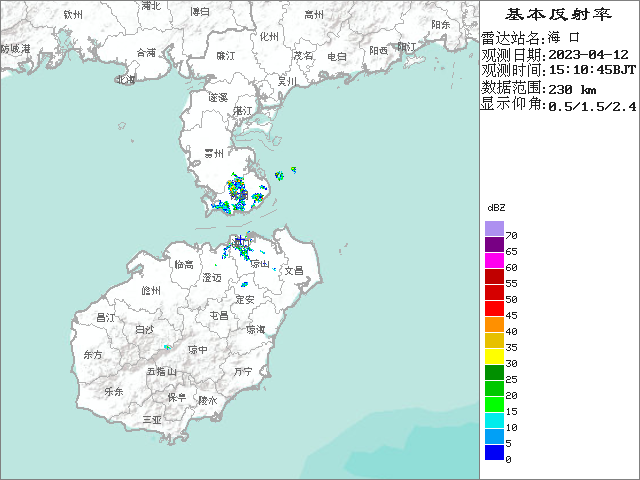
Task: Click the 廉江 map label
Action: click(x=226, y=56)
